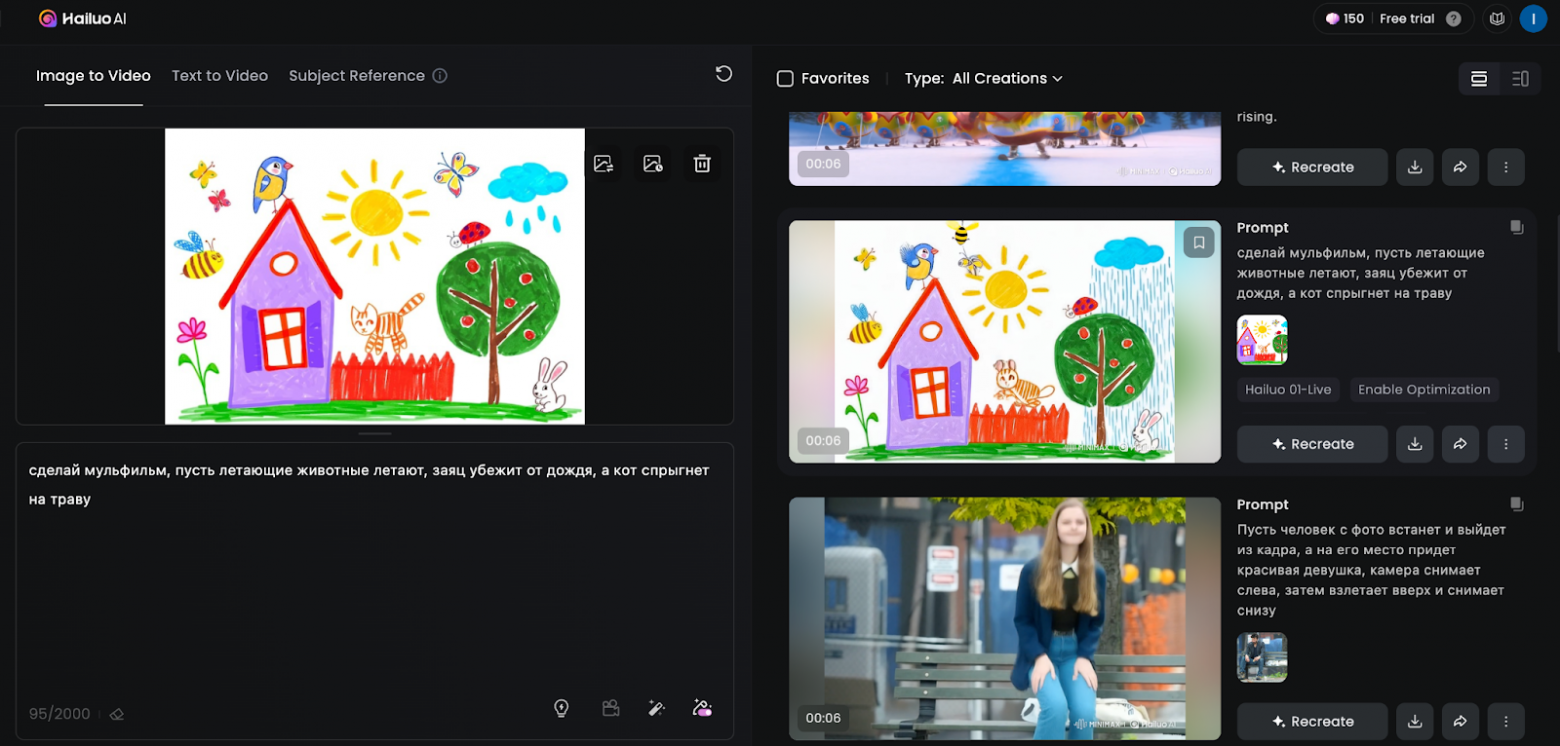
Task: Open more options for house drawing video
Action: pyautogui.click(x=1506, y=444)
